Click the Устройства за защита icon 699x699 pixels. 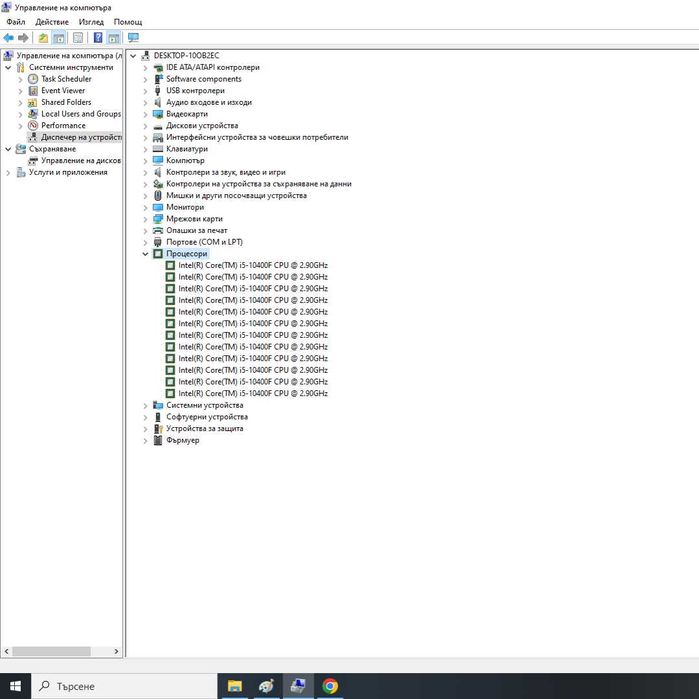(158, 428)
